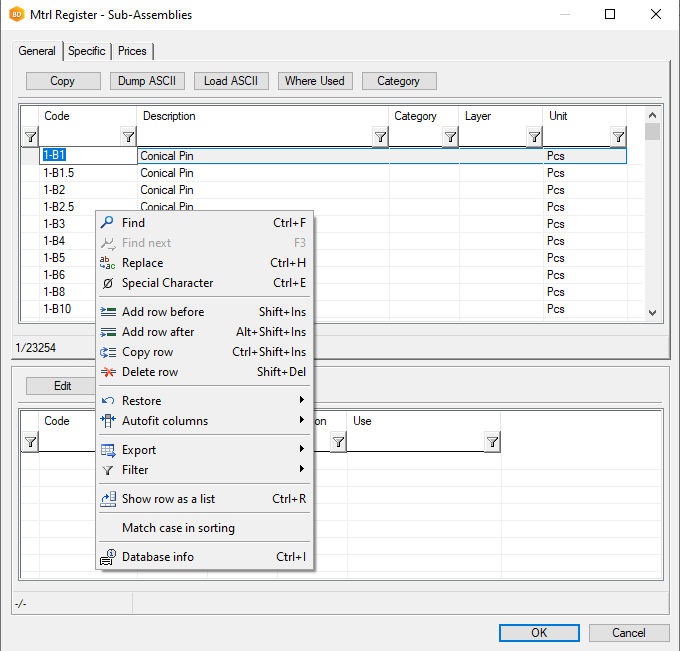Viewport: 680px width, 651px height.
Task: Click the Database info icon
Action: [108, 557]
